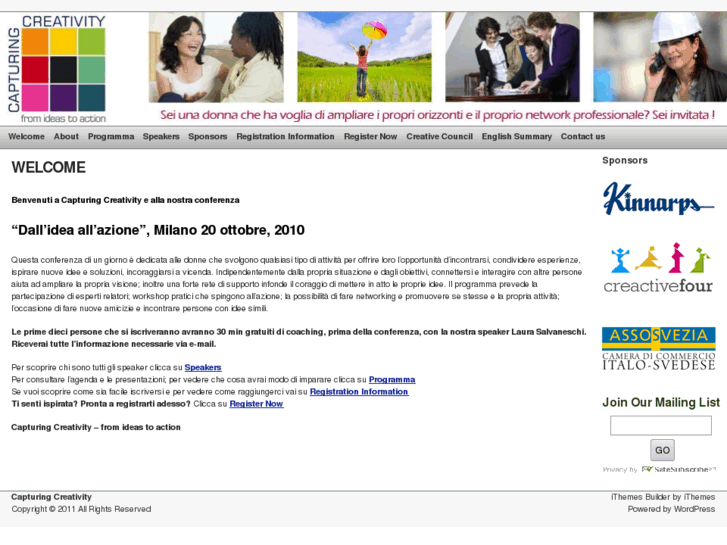Open the creativefour sponsor logo
Viewport: 727px width, 545px height.
pos(658,268)
